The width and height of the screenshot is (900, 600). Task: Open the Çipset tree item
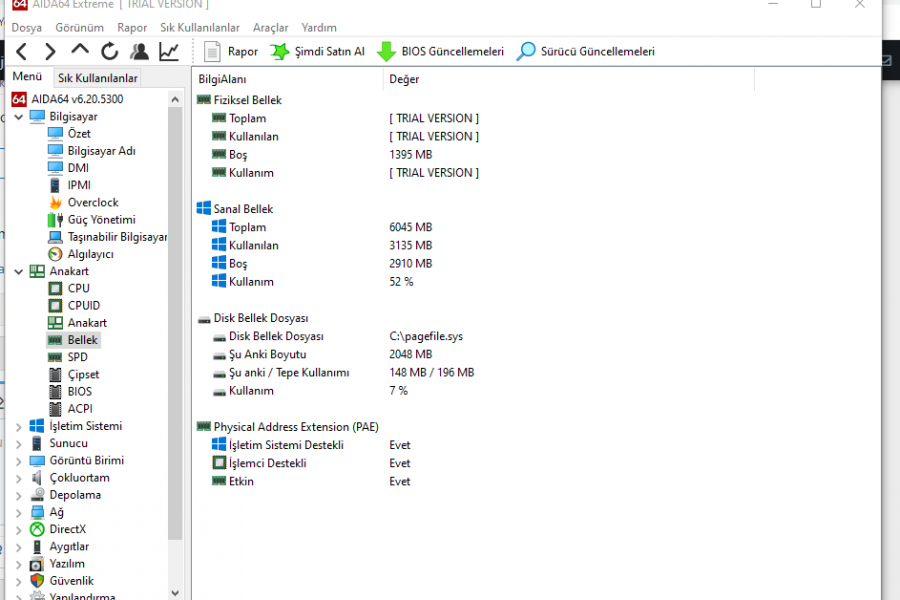tap(83, 374)
